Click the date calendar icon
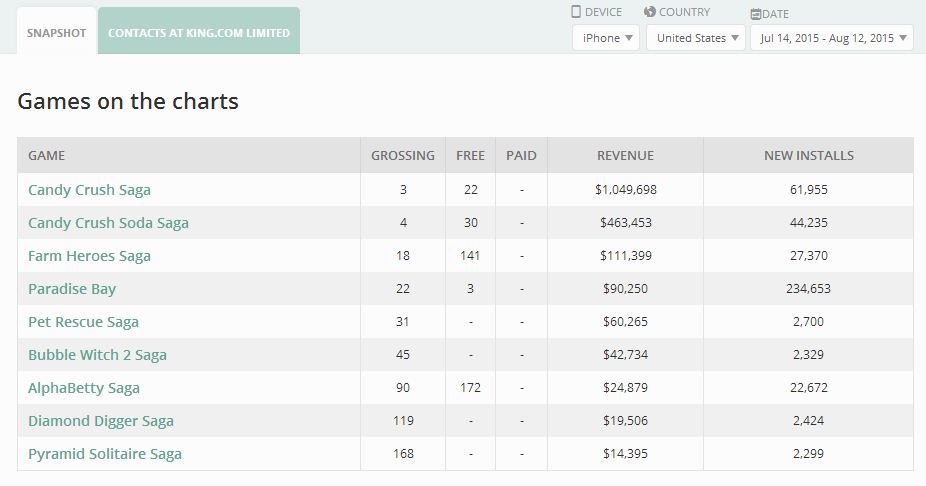Screen dimensions: 926x486 tap(755, 14)
